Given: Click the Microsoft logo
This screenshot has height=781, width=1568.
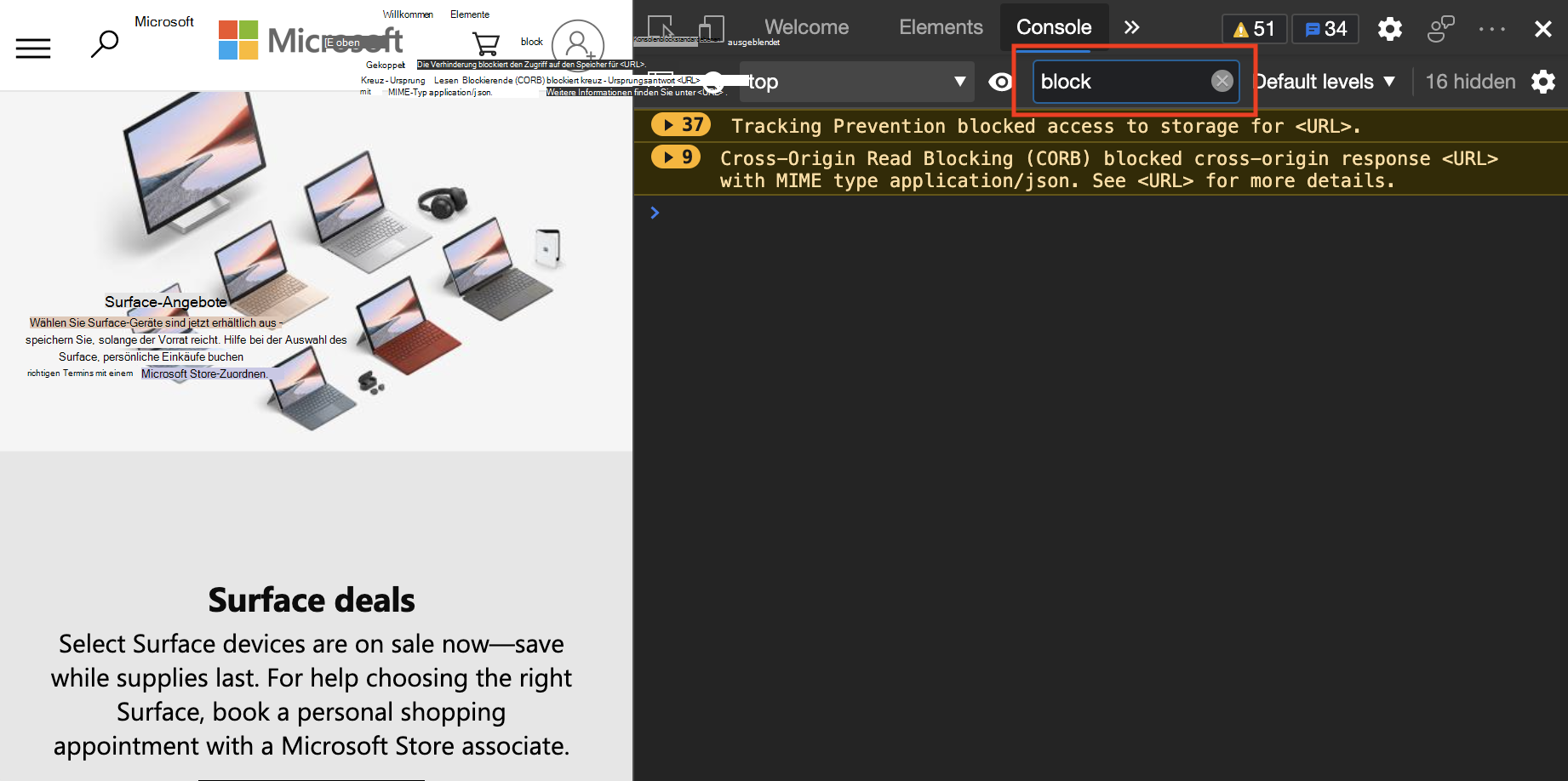Looking at the screenshot, I should [311, 40].
